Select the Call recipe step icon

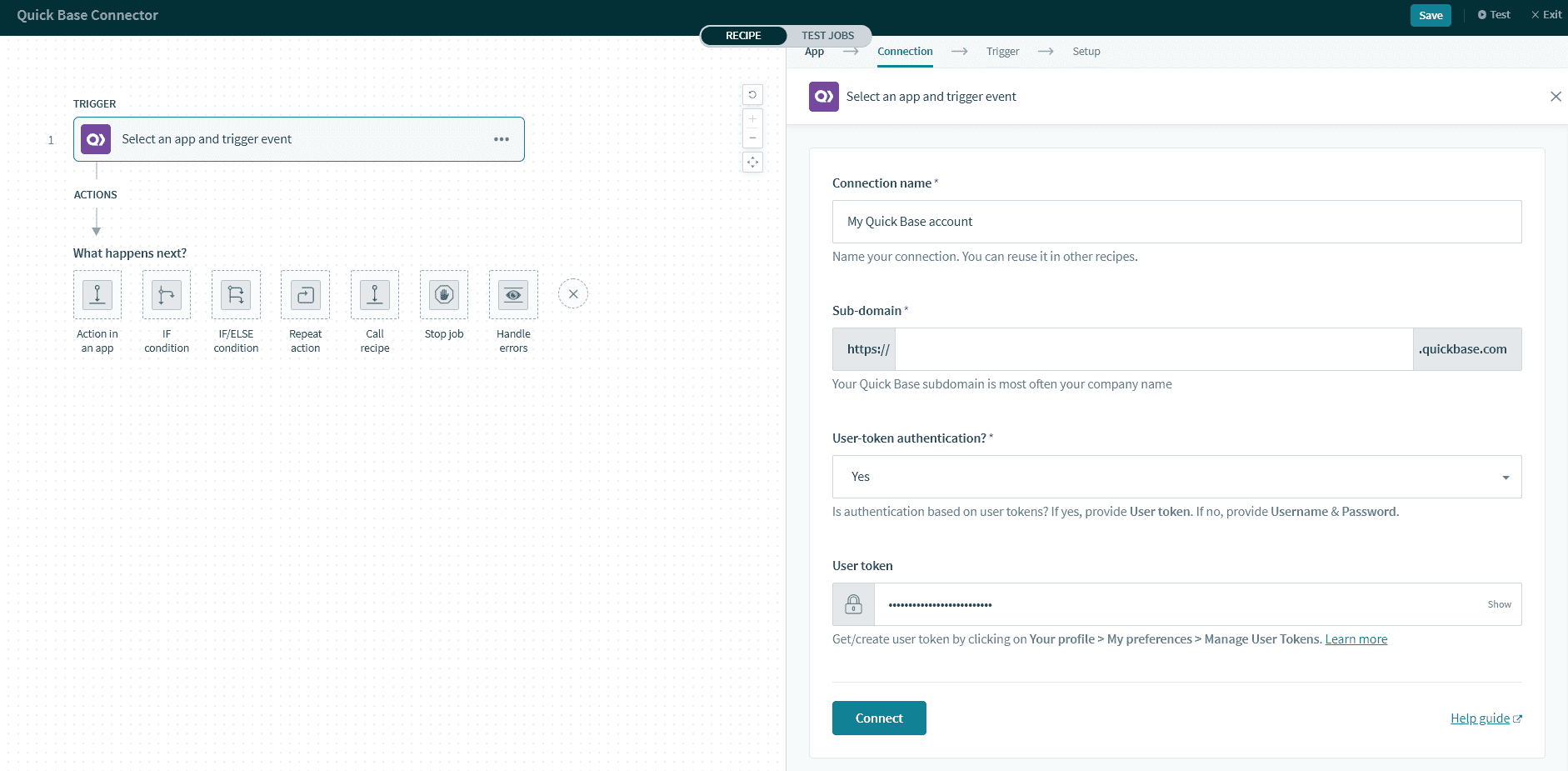coord(374,295)
